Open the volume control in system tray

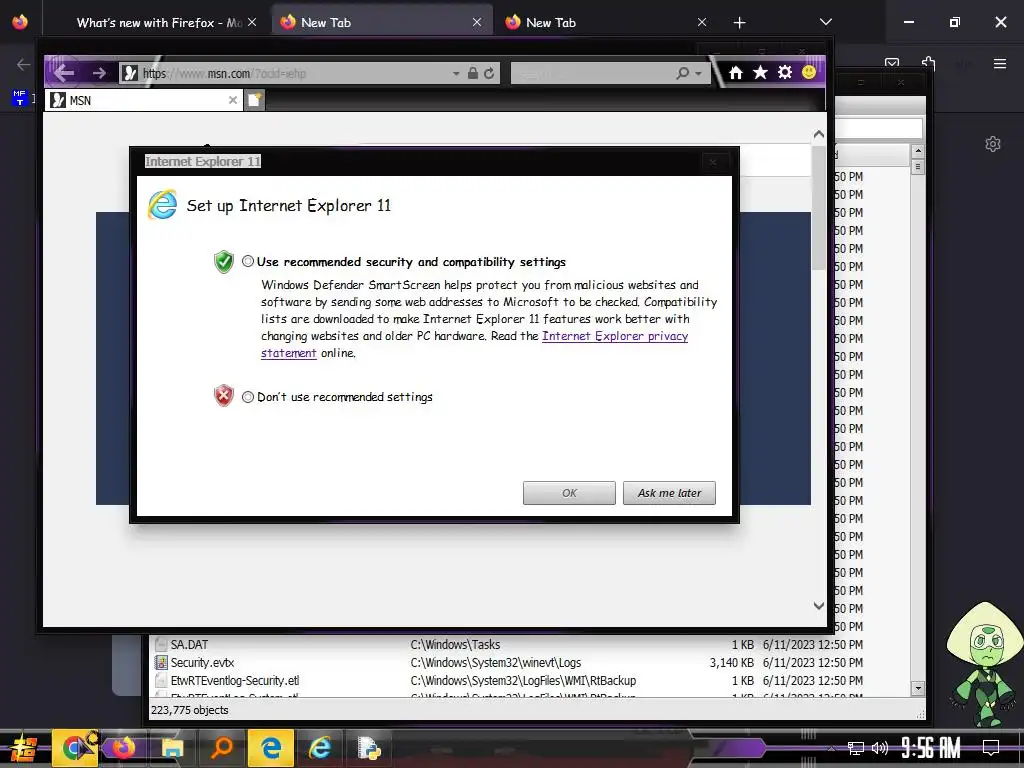click(880, 748)
